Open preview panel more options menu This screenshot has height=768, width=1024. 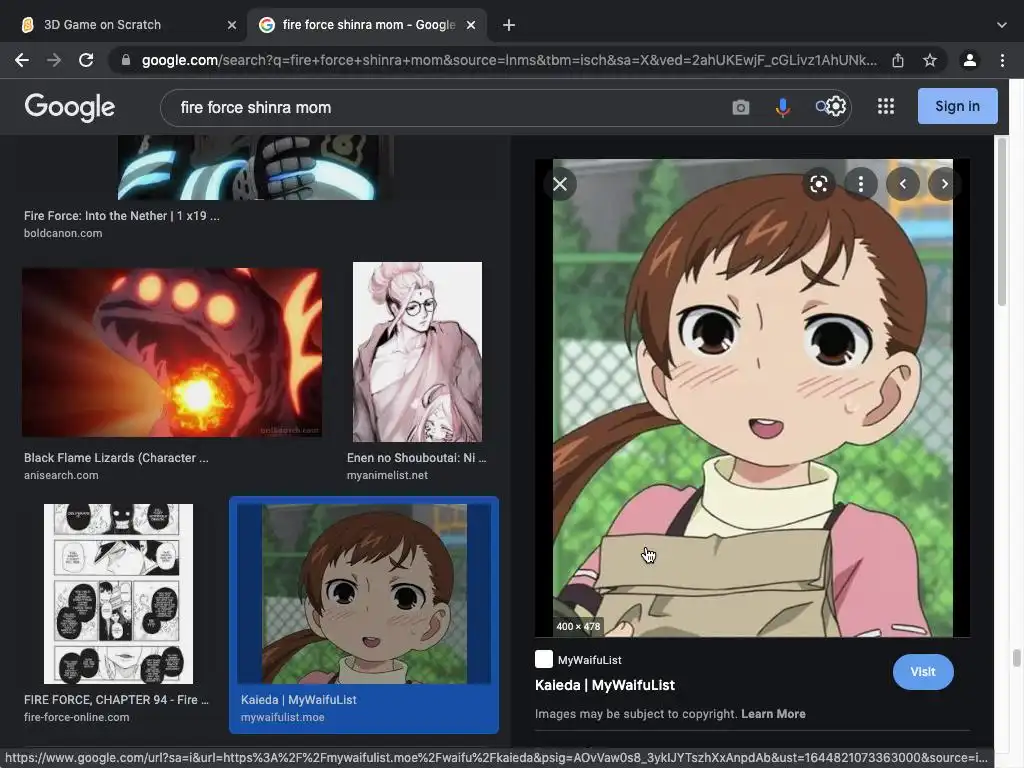pyautogui.click(x=861, y=184)
